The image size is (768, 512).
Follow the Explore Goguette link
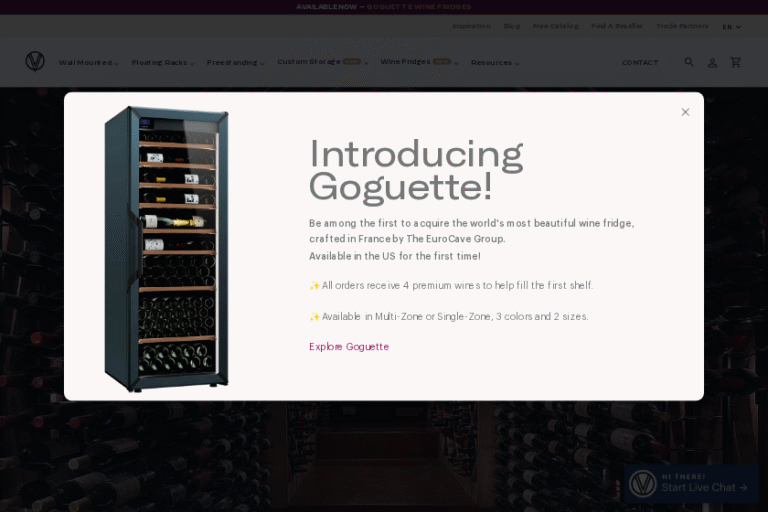349,347
